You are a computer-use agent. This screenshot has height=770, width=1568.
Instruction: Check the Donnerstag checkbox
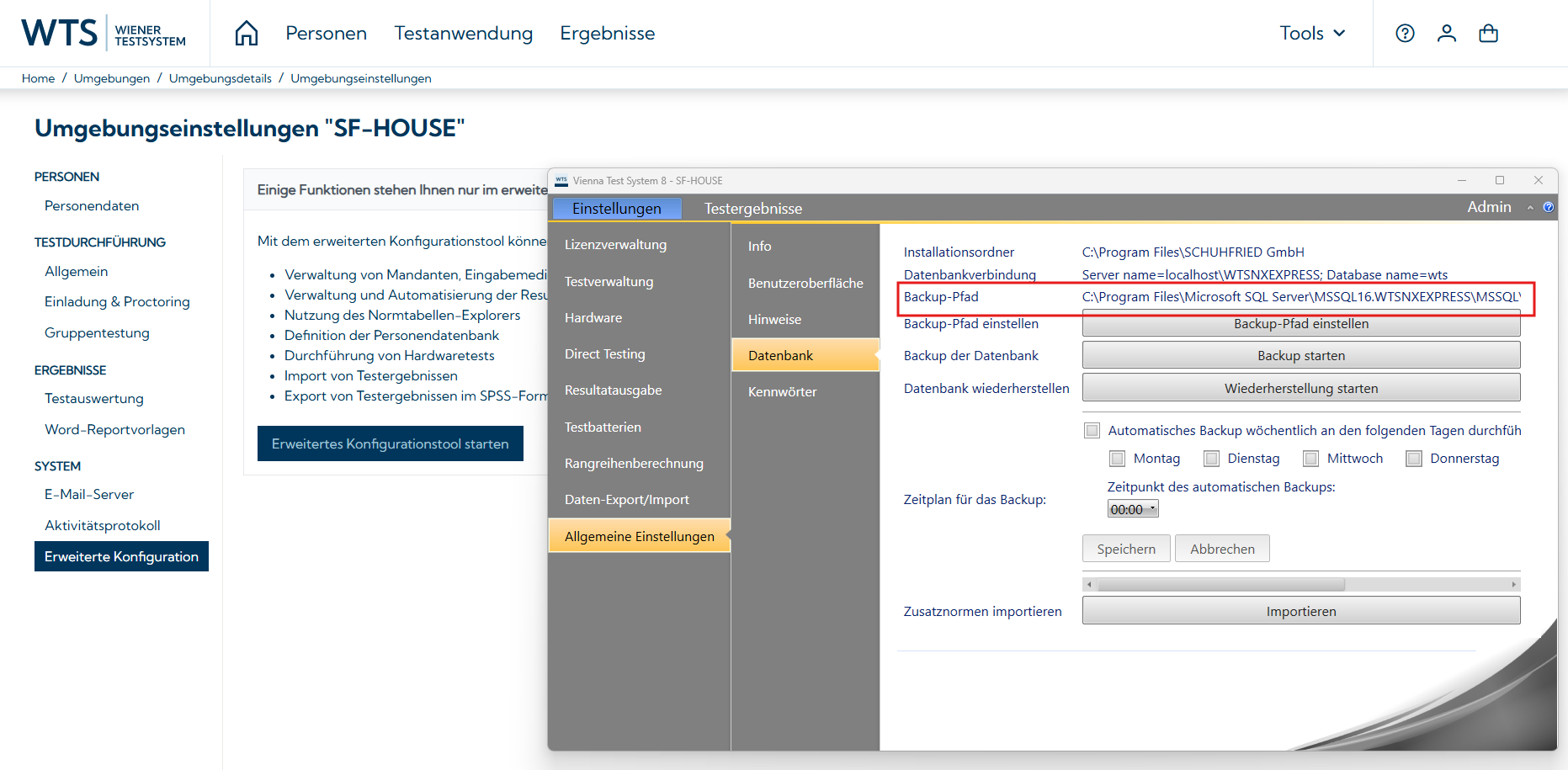pyautogui.click(x=1414, y=459)
